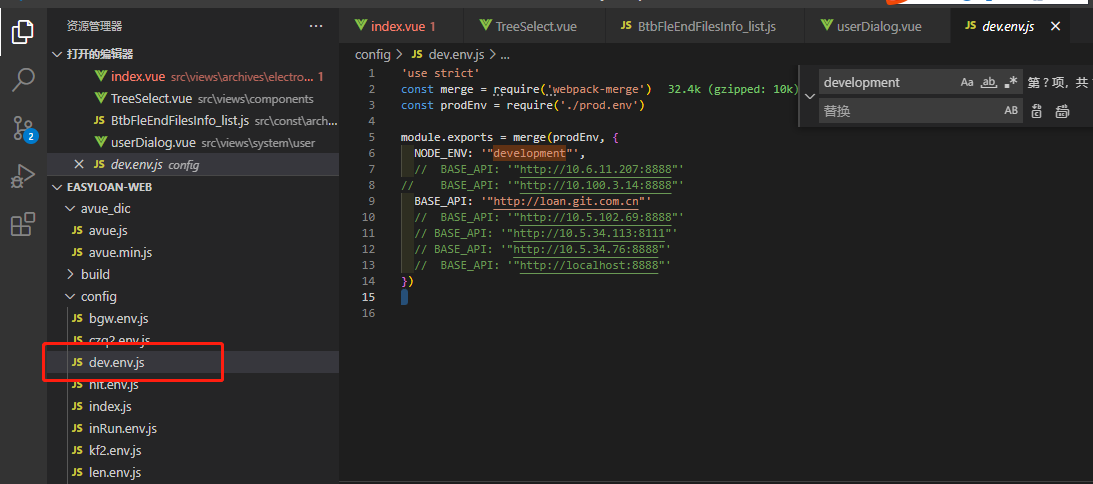
Task: Click the Replace All icon
Action: coord(1062,111)
